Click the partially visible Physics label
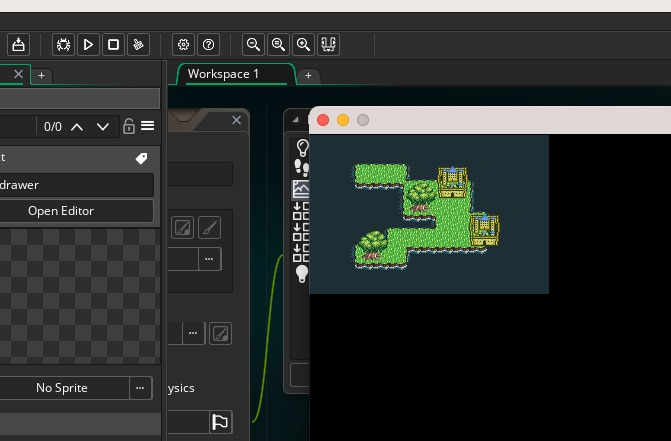This screenshot has width=671, height=441. (x=181, y=388)
